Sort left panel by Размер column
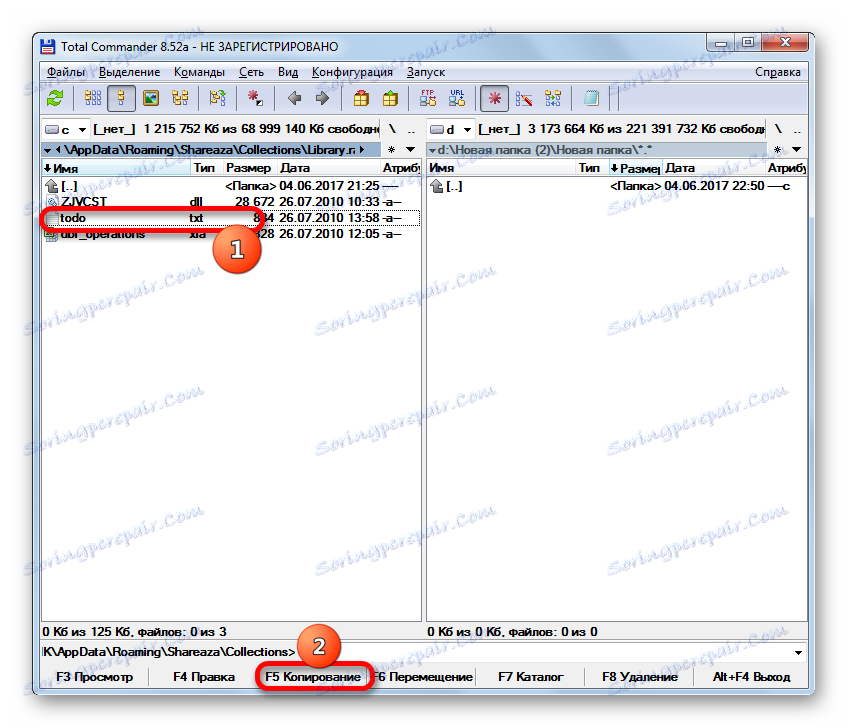This screenshot has width=848, height=728. (250, 168)
